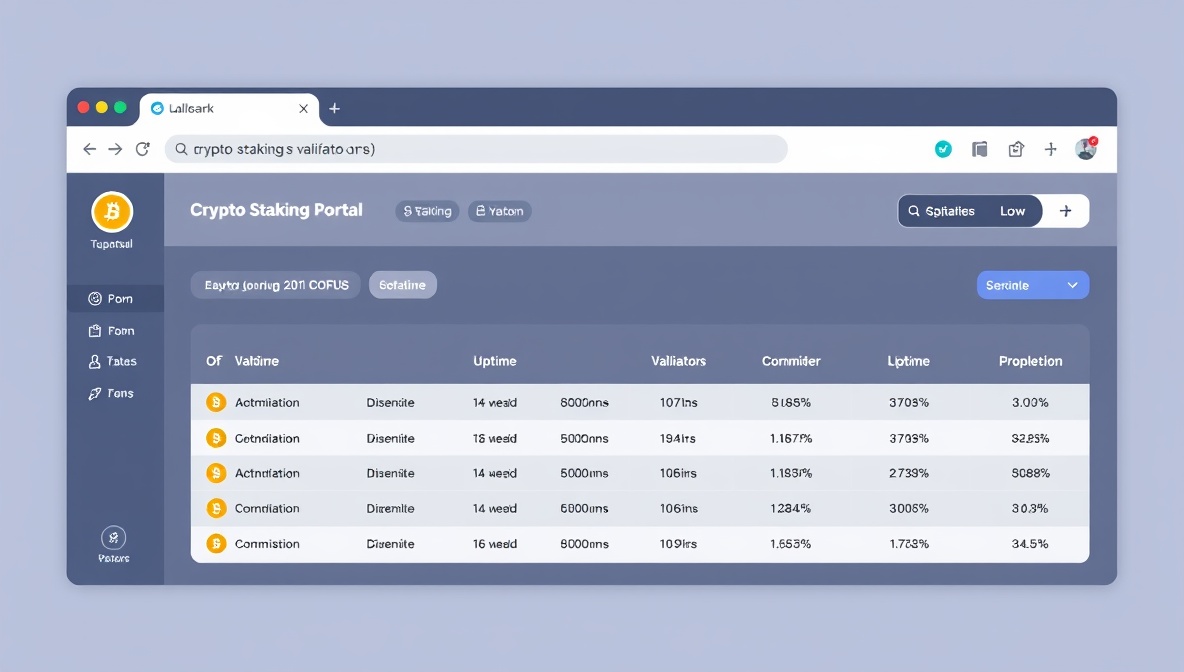The width and height of the screenshot is (1184, 672).
Task: Click the 34.5% propletion value
Action: click(x=1030, y=544)
